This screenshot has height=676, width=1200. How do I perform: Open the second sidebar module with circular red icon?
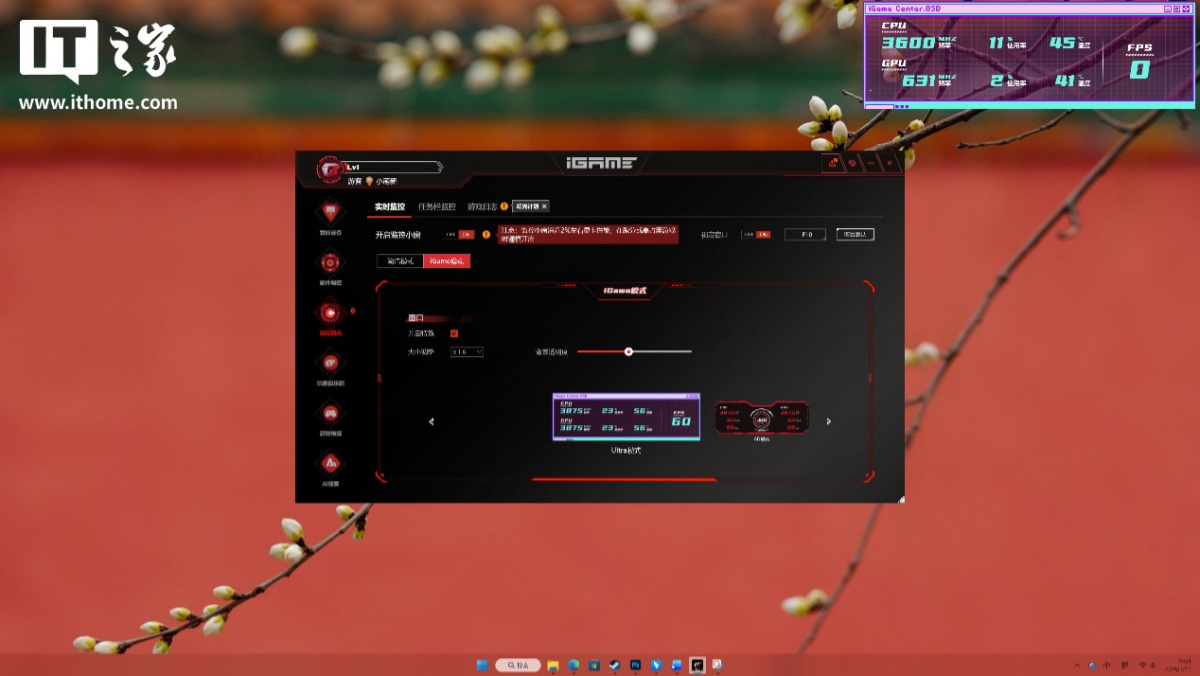click(x=330, y=263)
